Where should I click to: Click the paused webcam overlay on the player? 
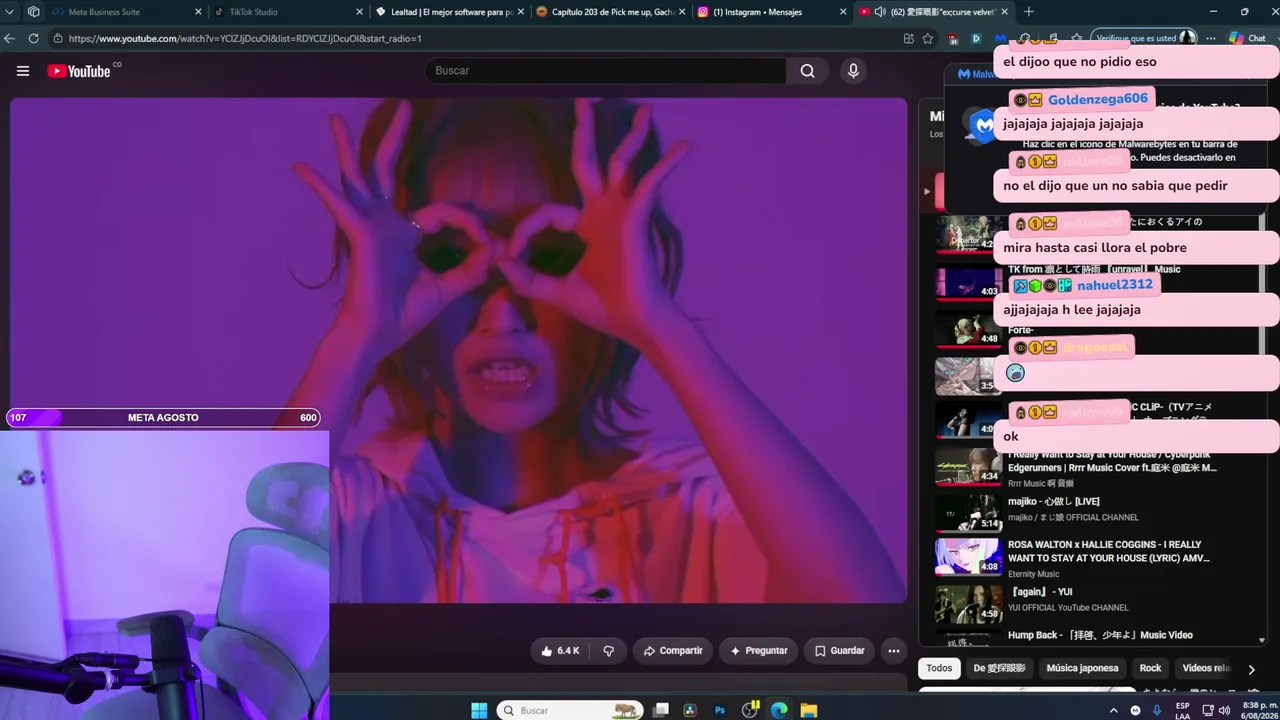165,575
